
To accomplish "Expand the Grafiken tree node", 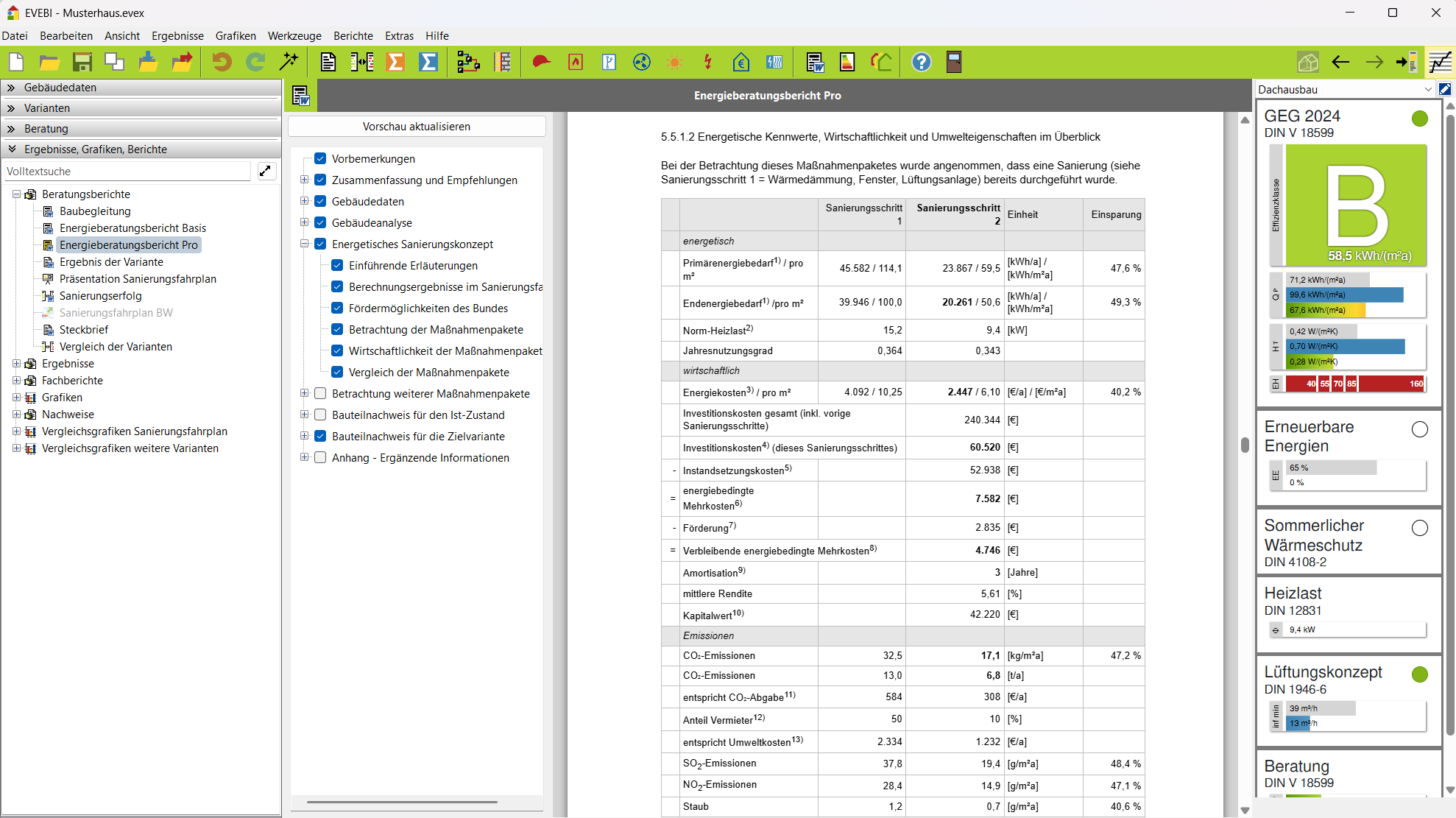I will click(16, 398).
